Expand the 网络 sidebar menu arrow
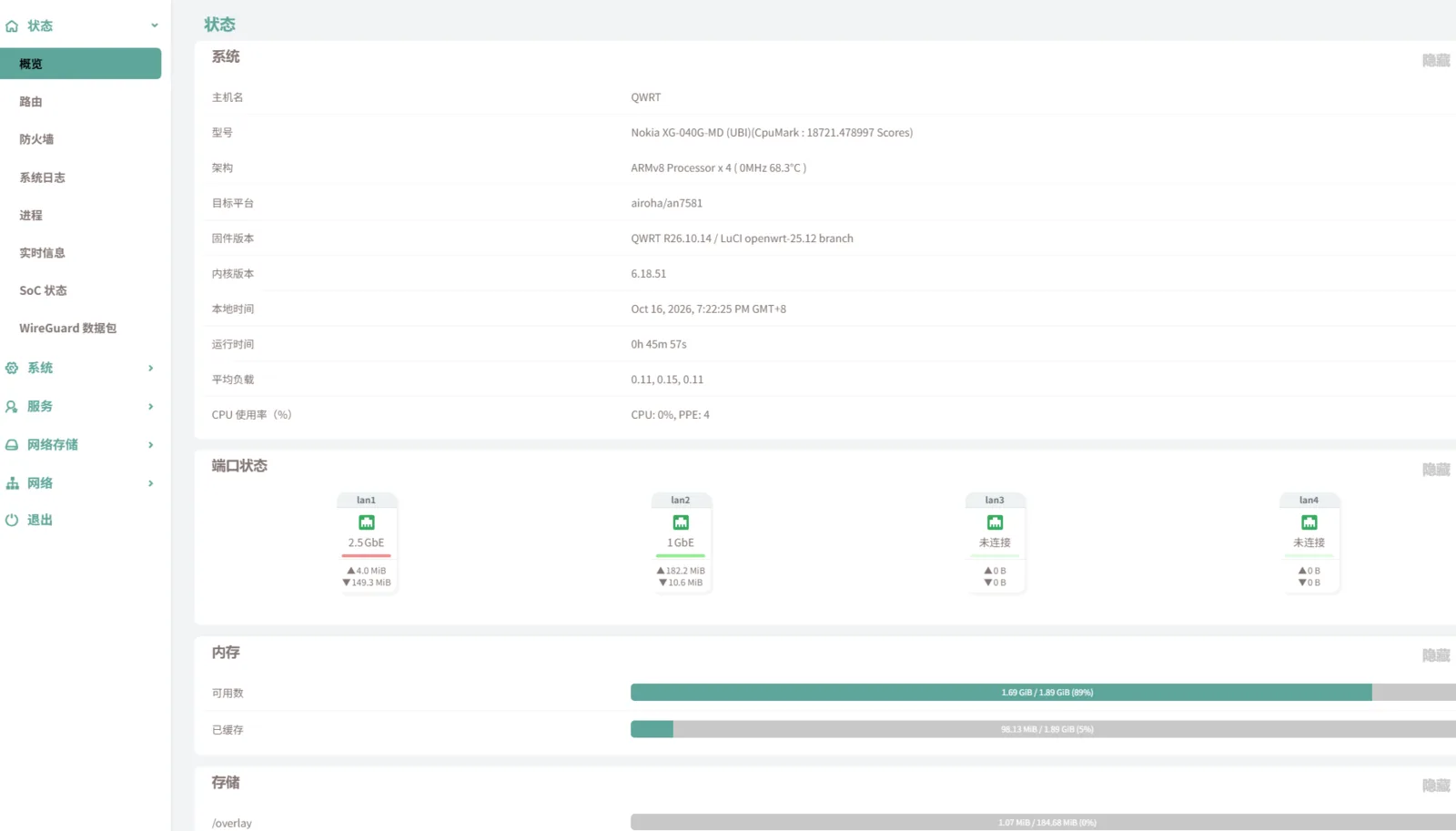The height and width of the screenshot is (831, 1456). pyautogui.click(x=151, y=483)
